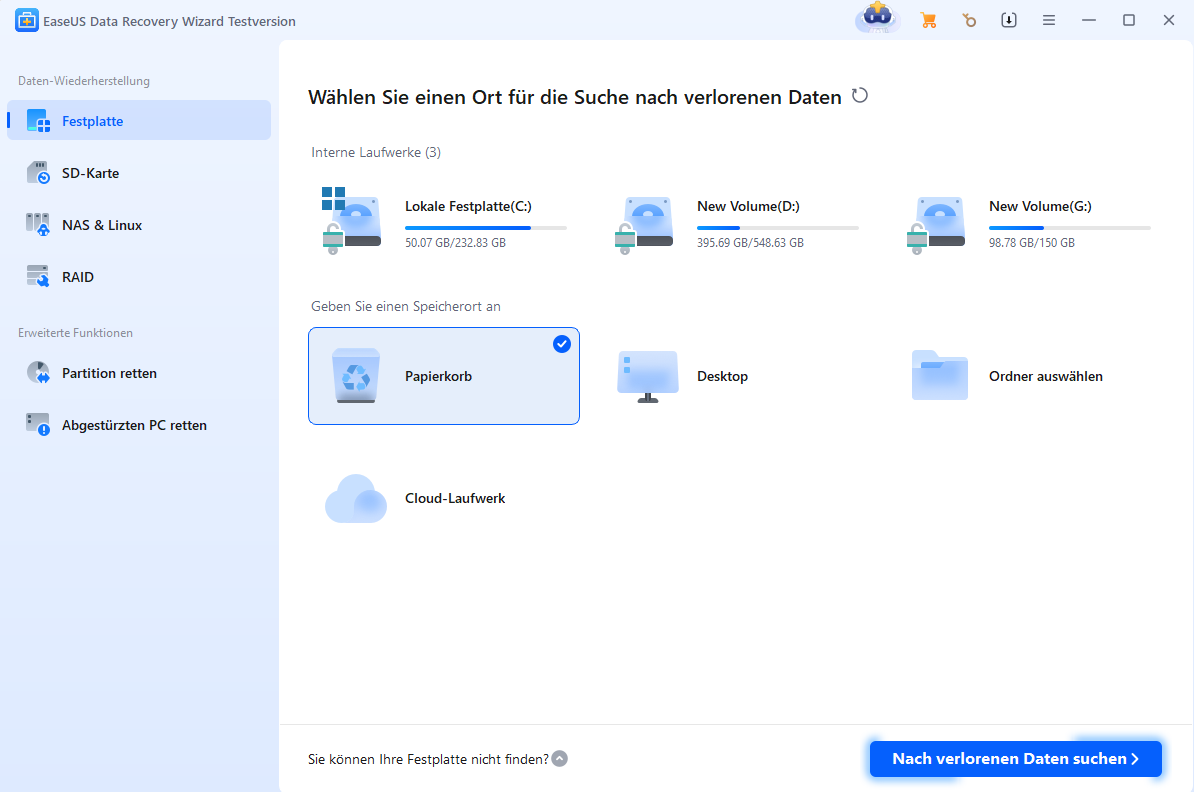
Task: Click 98.78 GB/150 GB size text
Action: pyautogui.click(x=1032, y=243)
